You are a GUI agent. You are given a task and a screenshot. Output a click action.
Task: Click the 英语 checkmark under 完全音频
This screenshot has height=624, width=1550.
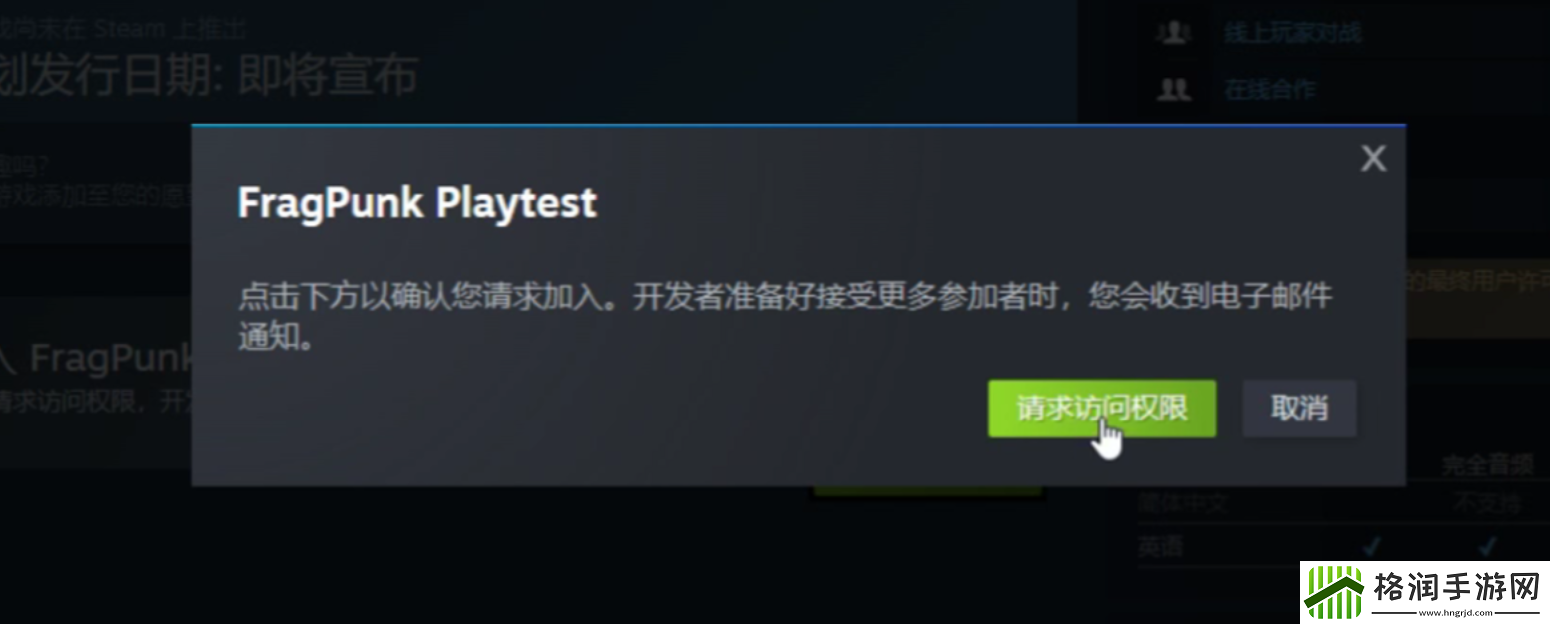[x=1488, y=546]
